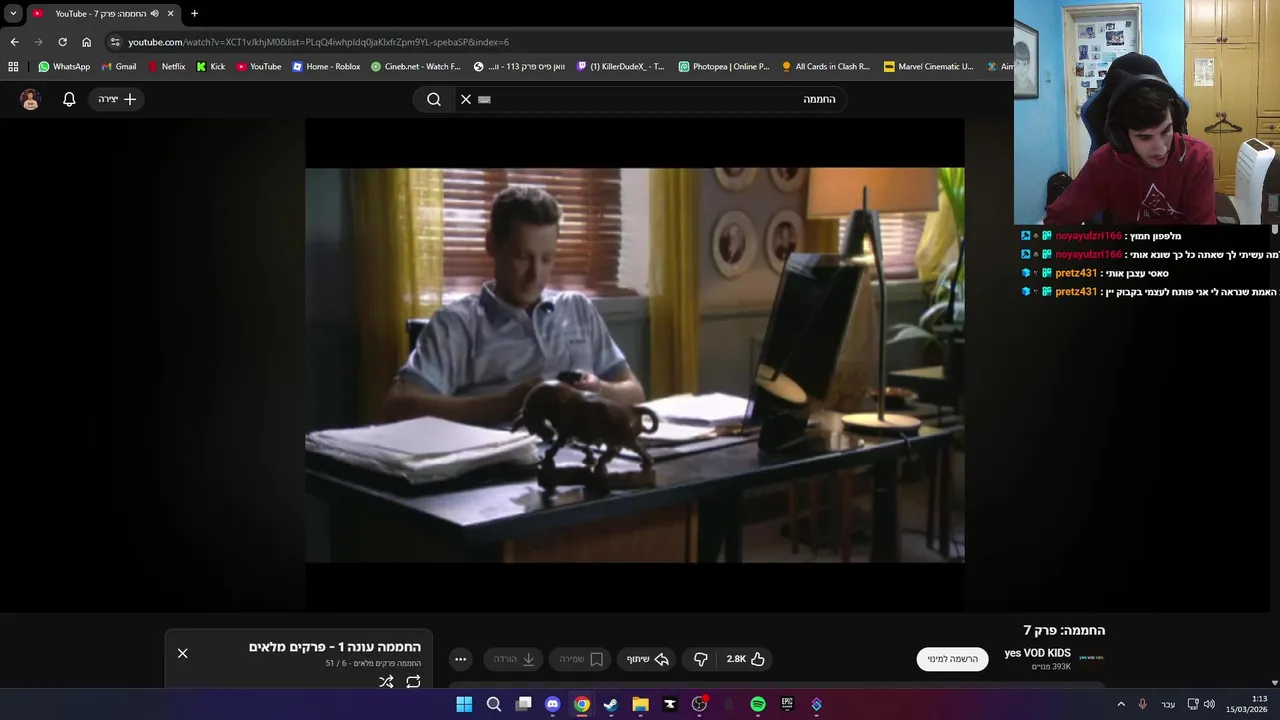Open Spotify from the taskbar
Screen dimensions: 1280x720
coord(758,704)
